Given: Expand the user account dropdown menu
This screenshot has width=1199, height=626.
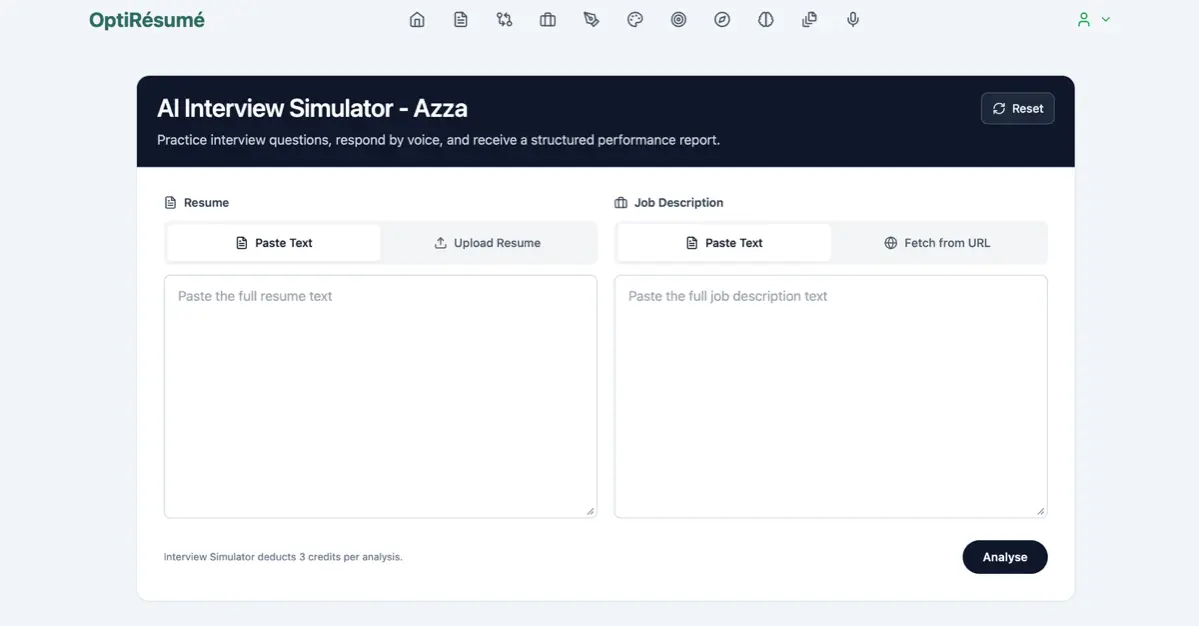Looking at the screenshot, I should (1093, 20).
